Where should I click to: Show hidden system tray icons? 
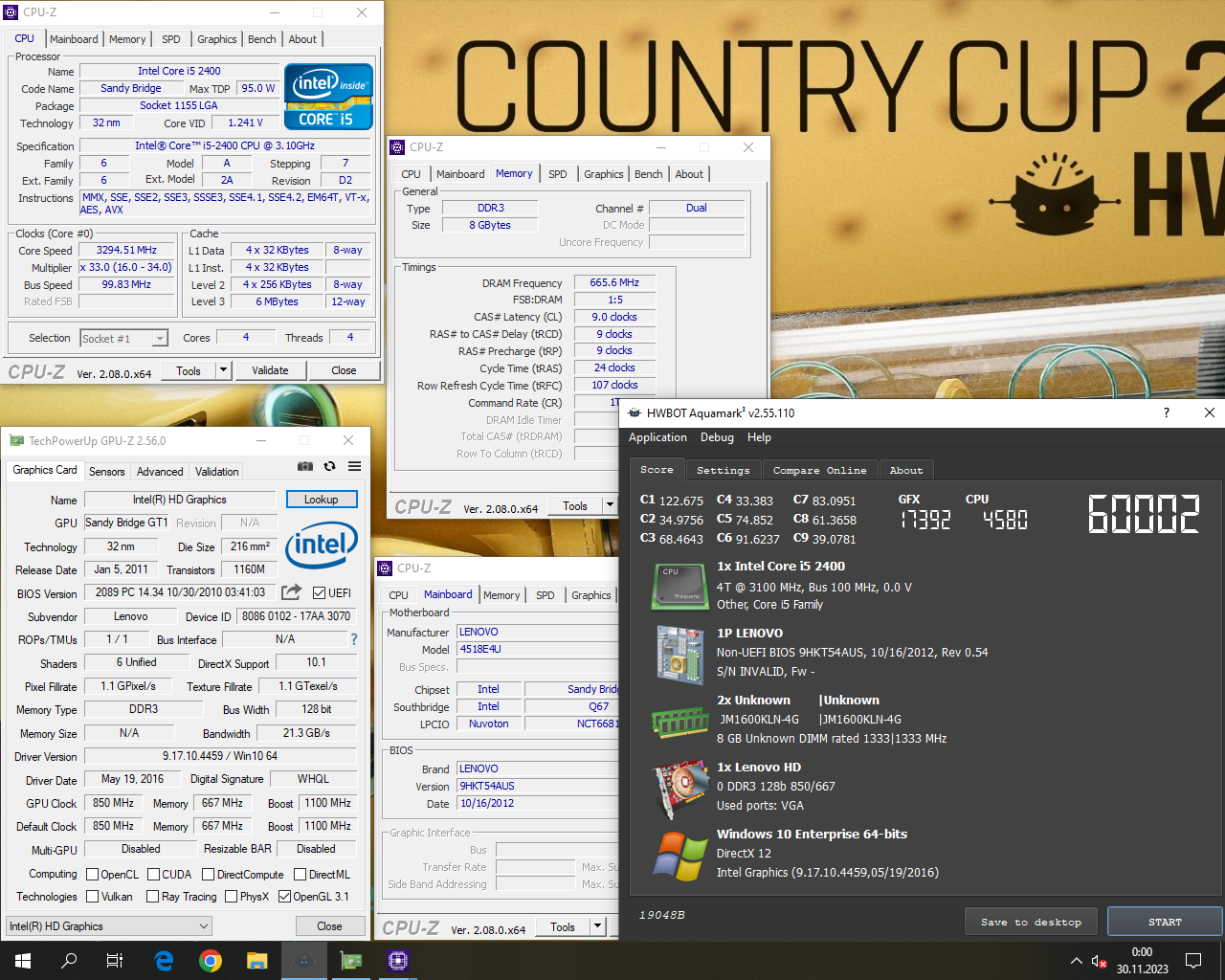tap(1077, 961)
